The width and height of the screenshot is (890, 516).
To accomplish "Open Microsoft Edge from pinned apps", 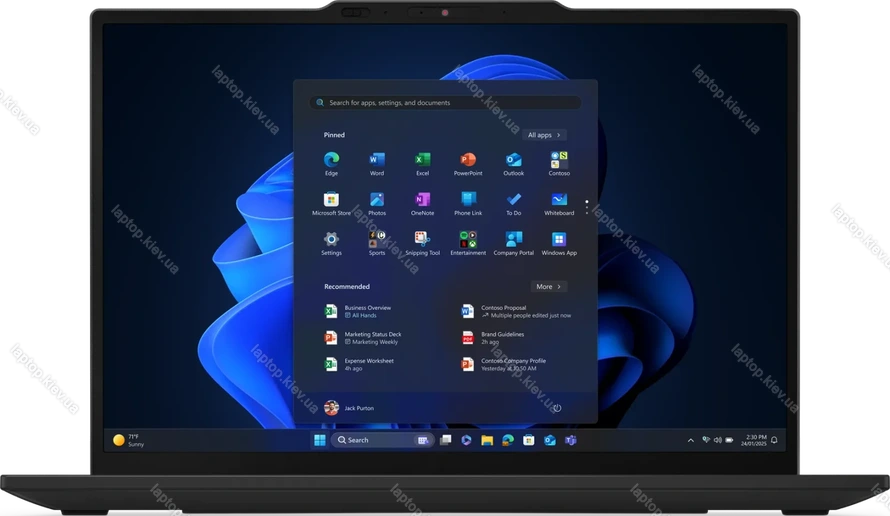I will [x=331, y=160].
